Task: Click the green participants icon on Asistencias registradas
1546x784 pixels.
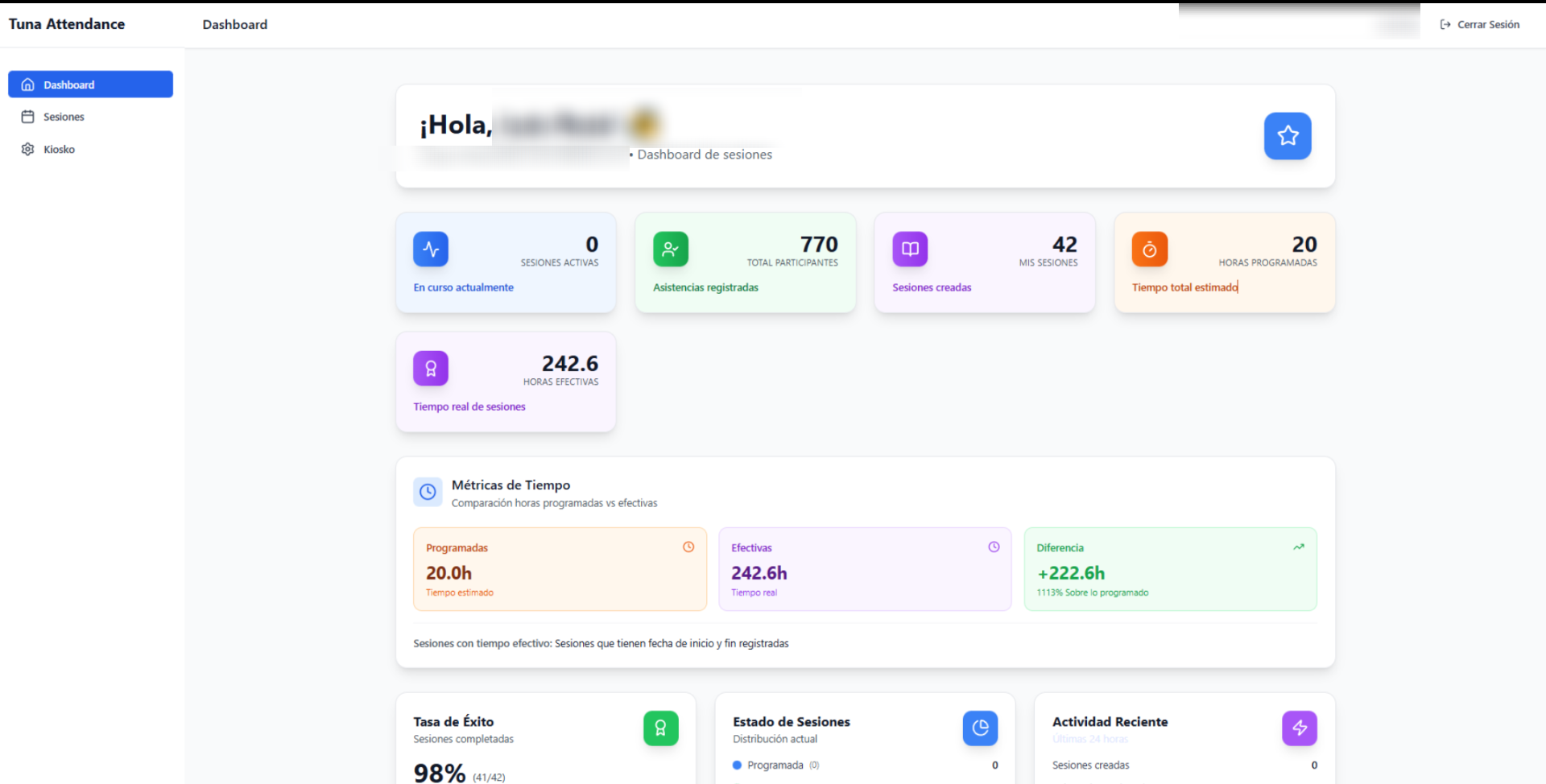Action: (671, 249)
